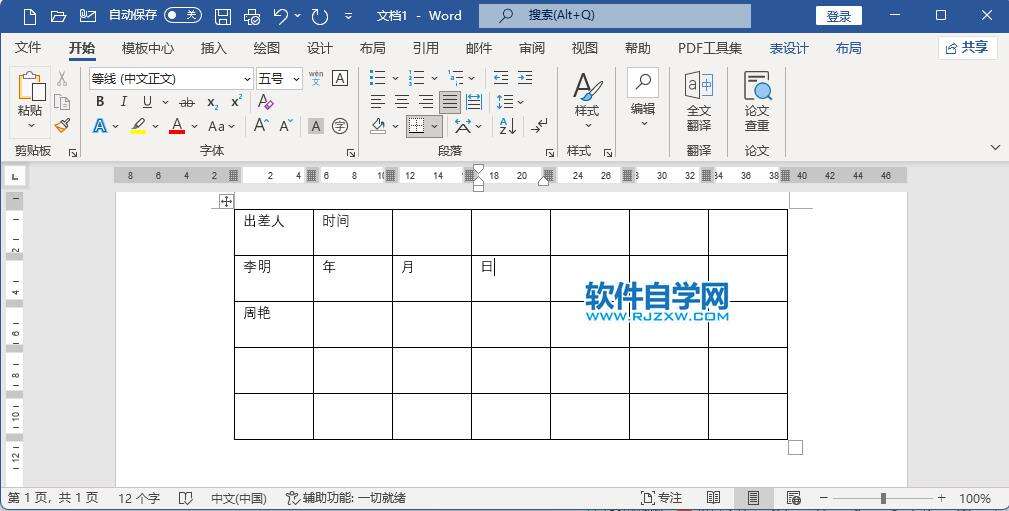Image resolution: width=1009 pixels, height=511 pixels.
Task: Click the red font color button
Action: pos(177,126)
